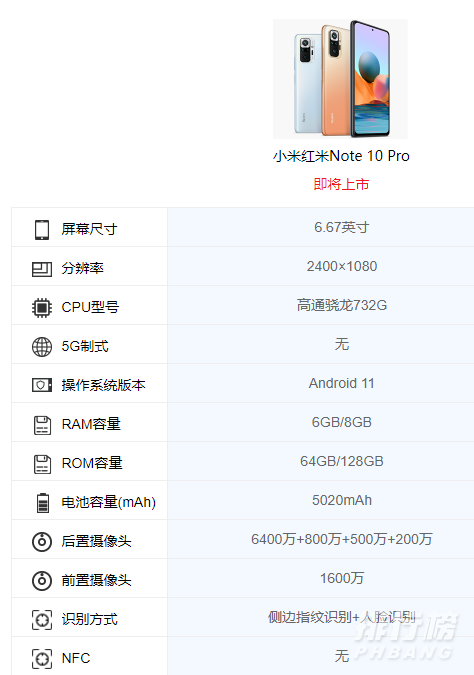Click the camera icon beside 前置摄像头
Screen dimensions: 474x675
click(x=42, y=580)
